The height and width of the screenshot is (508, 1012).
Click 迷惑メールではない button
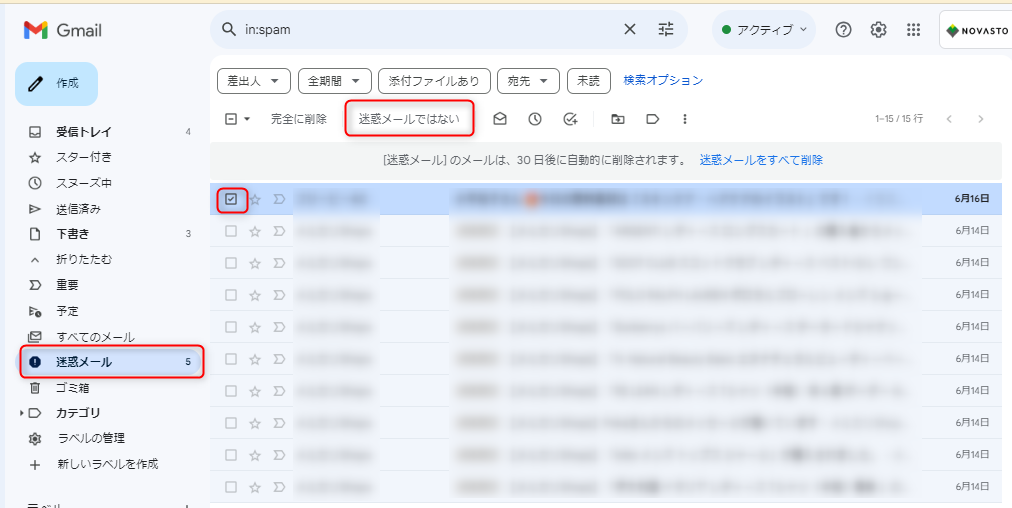point(409,119)
